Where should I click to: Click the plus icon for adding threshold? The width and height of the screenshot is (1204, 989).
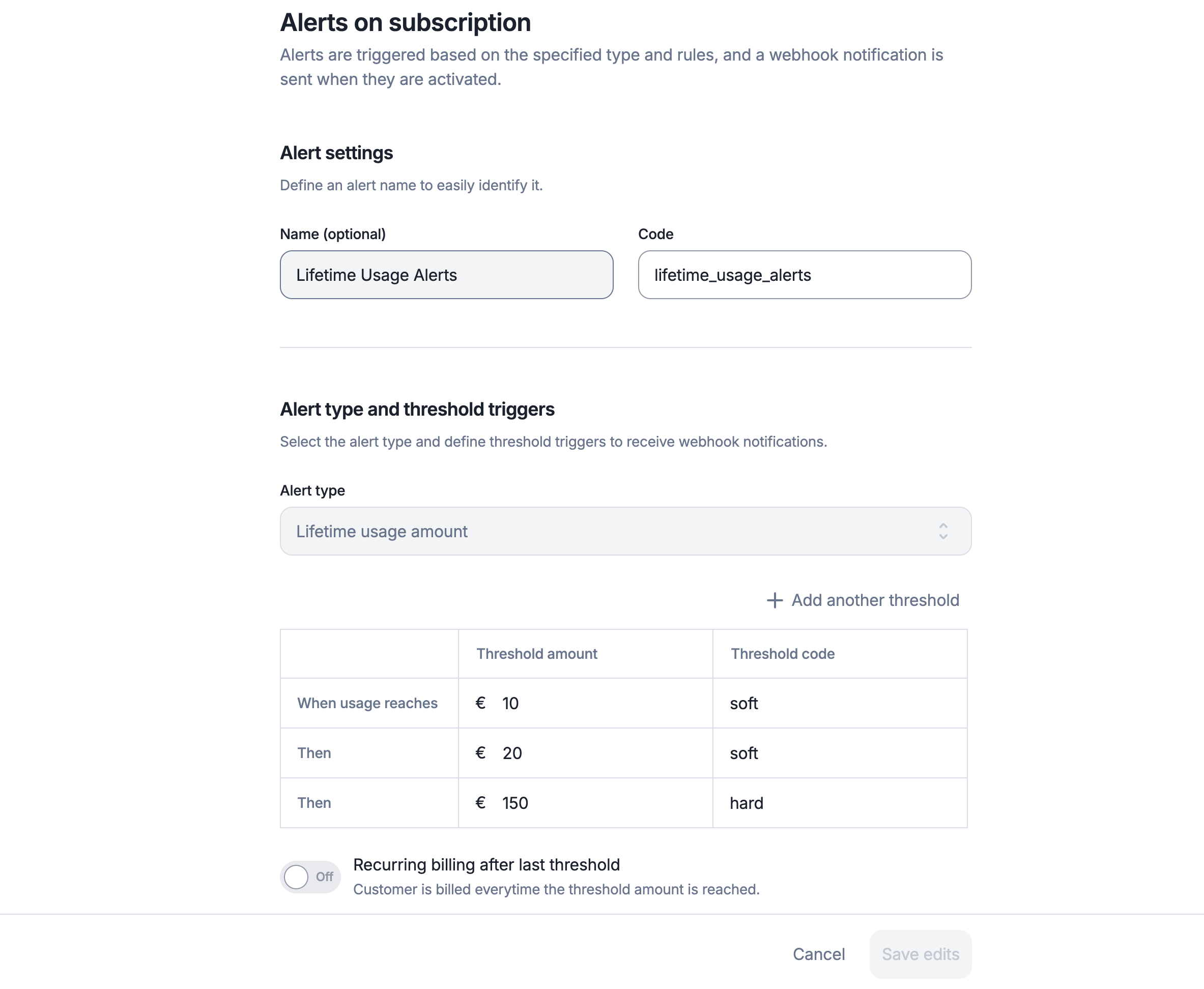click(775, 600)
